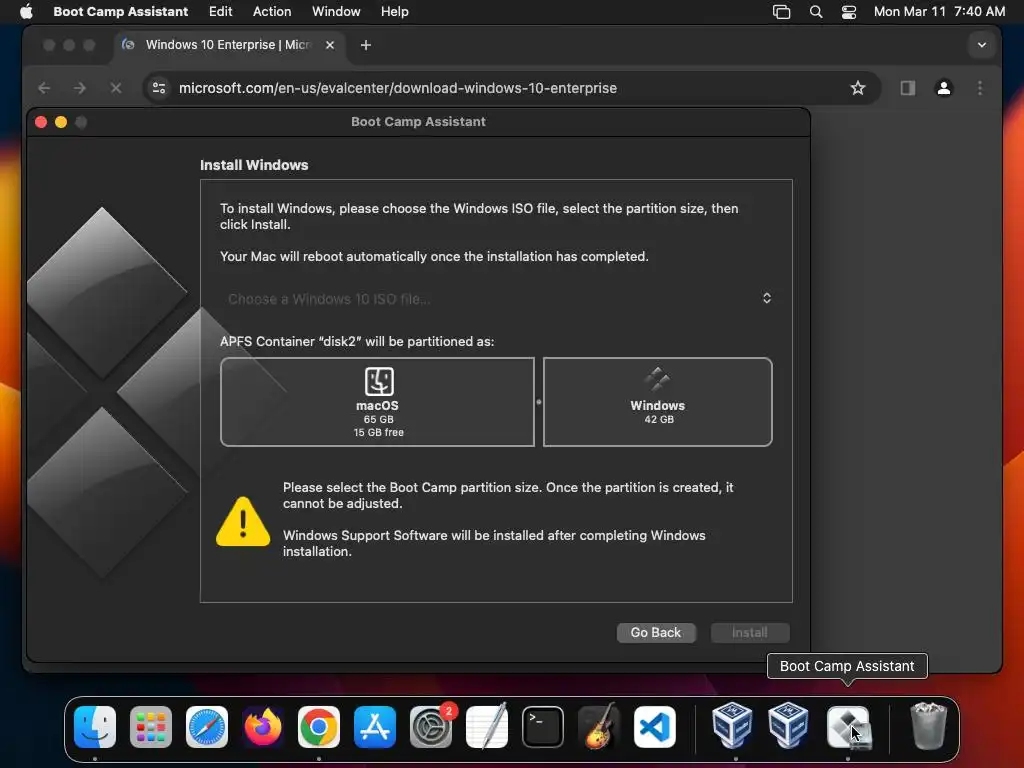The height and width of the screenshot is (768, 1024).
Task: Go forward in Chrome
Action: (x=80, y=88)
